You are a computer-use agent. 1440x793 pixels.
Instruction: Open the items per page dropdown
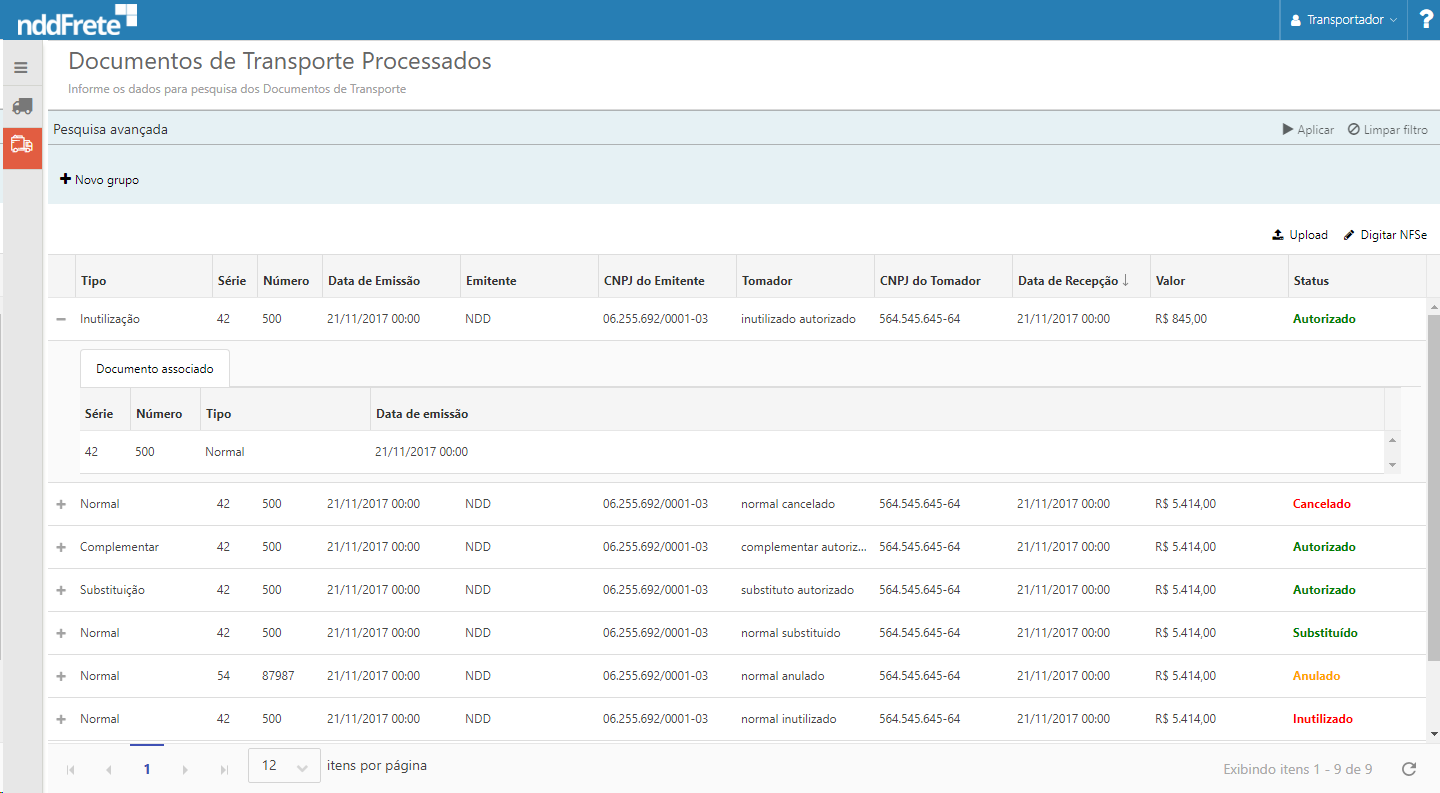(x=284, y=766)
